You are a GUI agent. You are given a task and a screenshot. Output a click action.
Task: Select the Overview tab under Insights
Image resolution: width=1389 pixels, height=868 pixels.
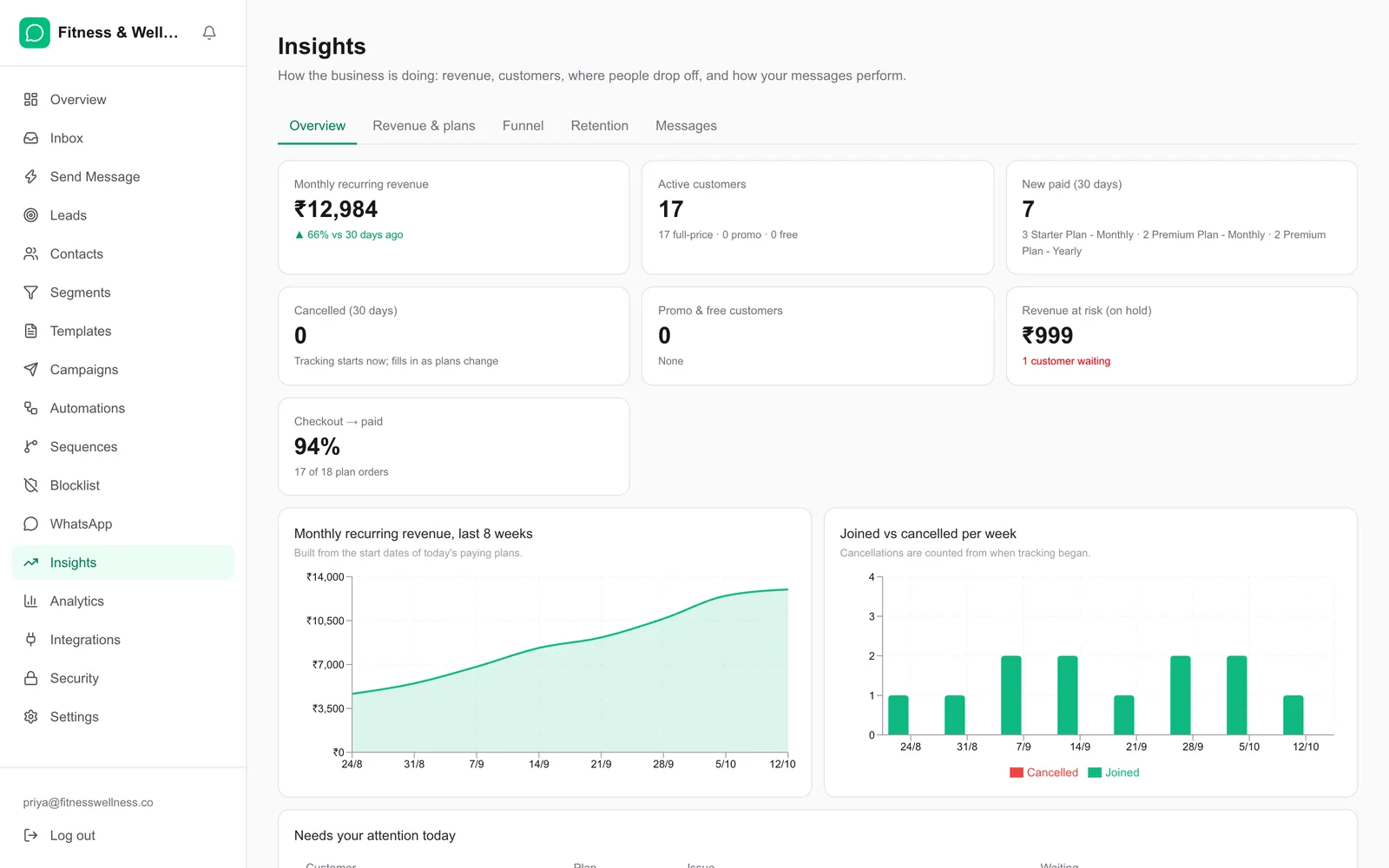click(x=317, y=126)
